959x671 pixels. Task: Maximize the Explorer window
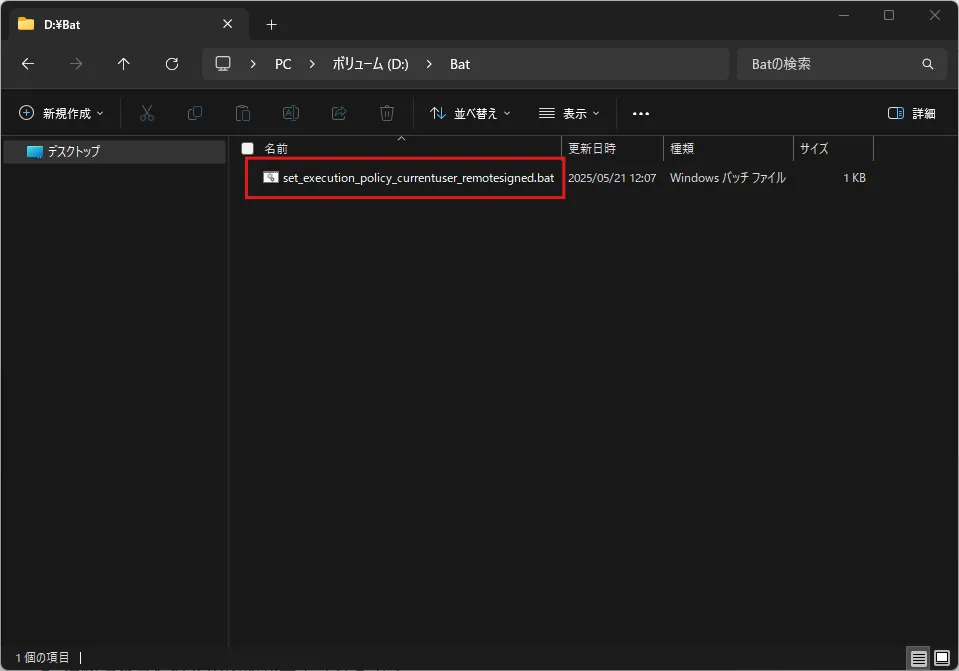point(889,15)
